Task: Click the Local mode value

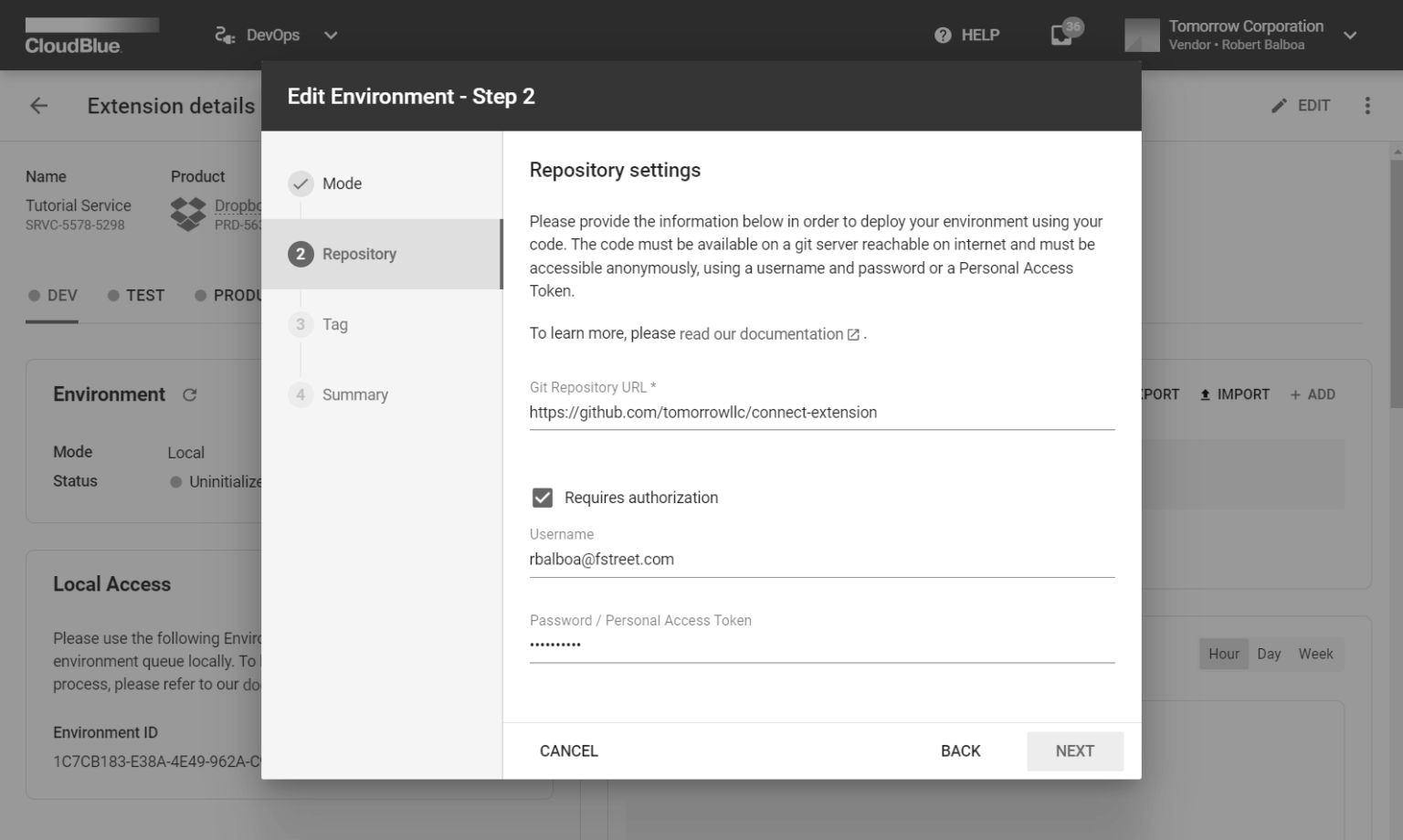Action: click(186, 453)
